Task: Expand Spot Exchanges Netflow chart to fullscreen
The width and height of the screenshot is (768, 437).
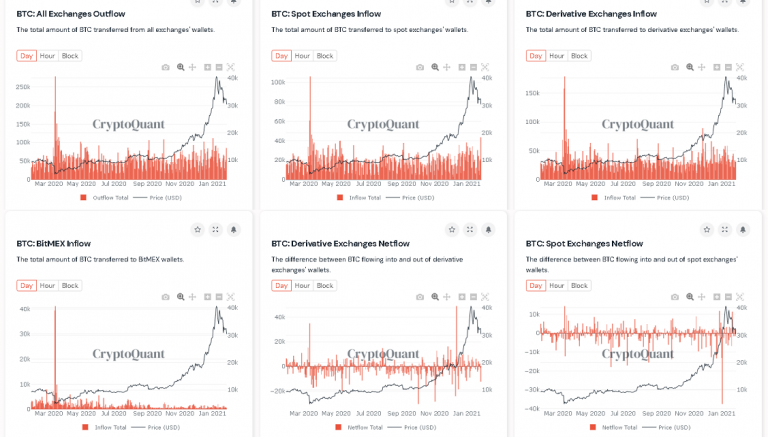Action: pyautogui.click(x=725, y=229)
